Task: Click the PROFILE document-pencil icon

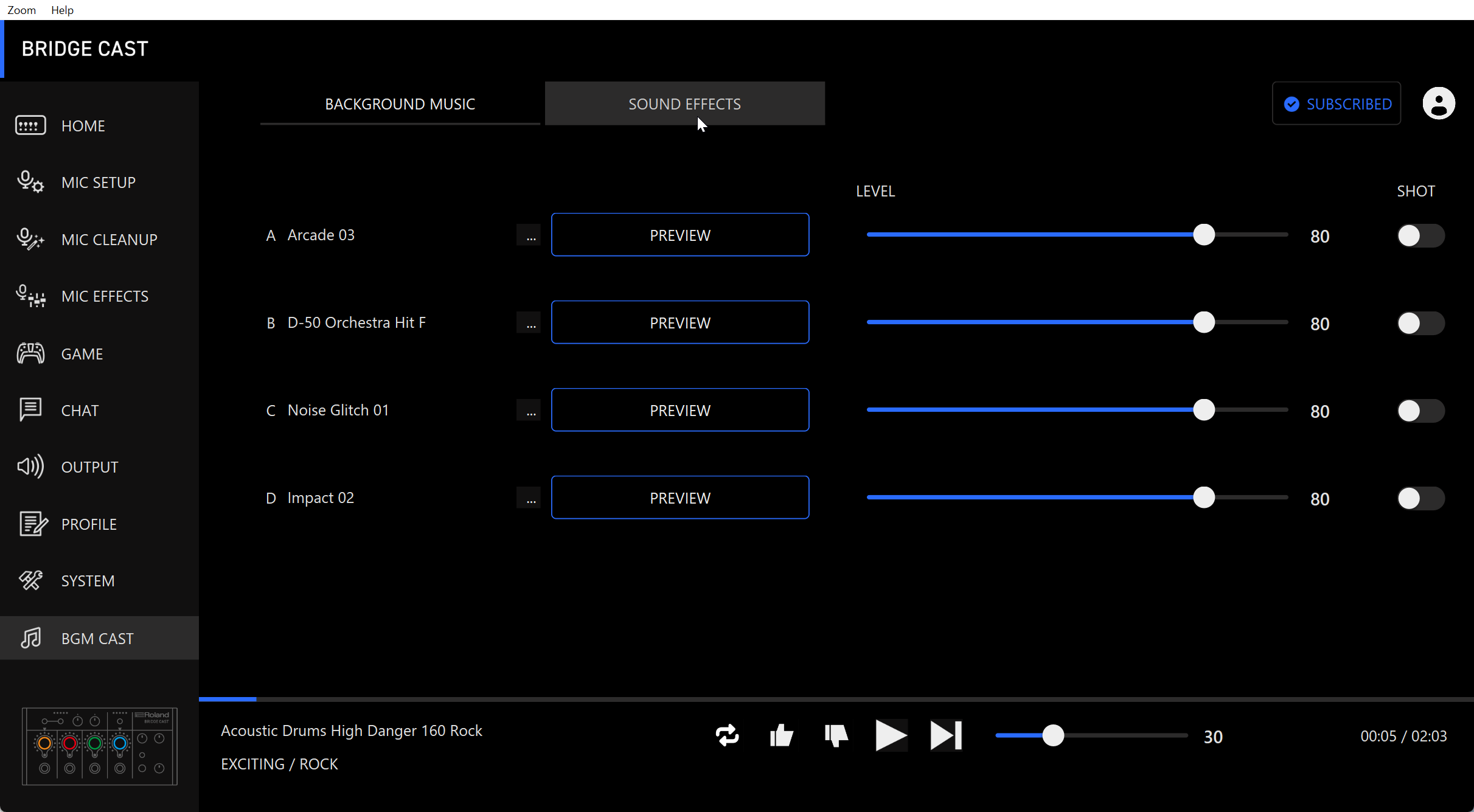Action: (33, 524)
